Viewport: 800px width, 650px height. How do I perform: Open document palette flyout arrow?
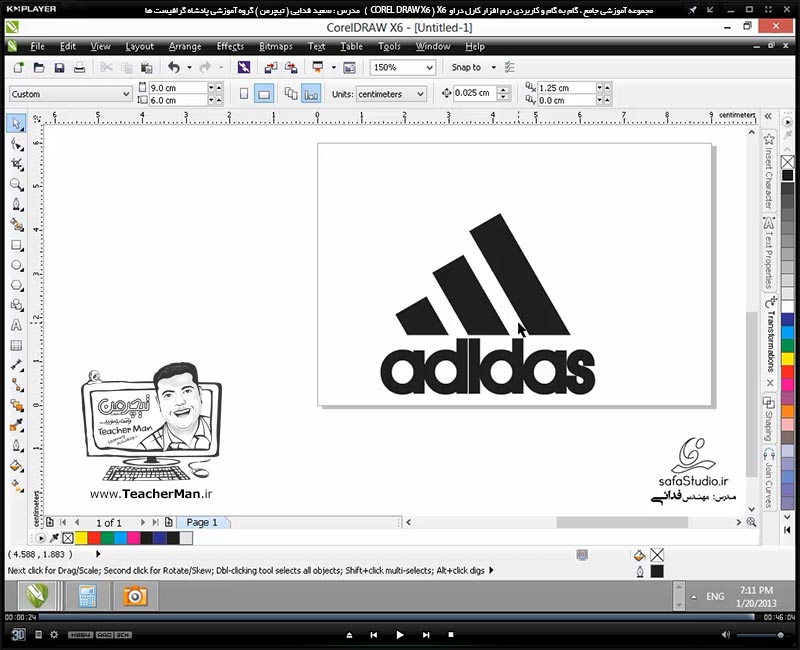point(41,538)
